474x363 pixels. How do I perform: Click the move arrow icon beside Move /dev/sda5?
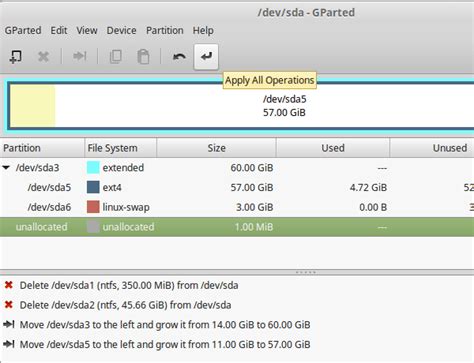(x=9, y=344)
